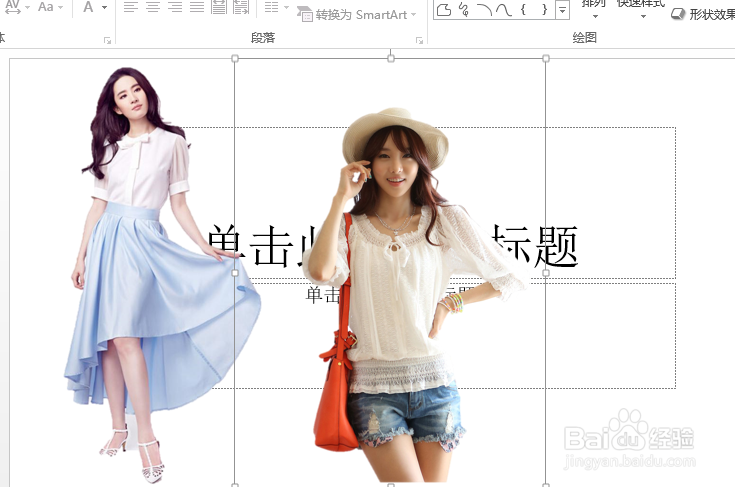Click the 绘图 group label
This screenshot has height=487, width=735.
pyautogui.click(x=584, y=37)
